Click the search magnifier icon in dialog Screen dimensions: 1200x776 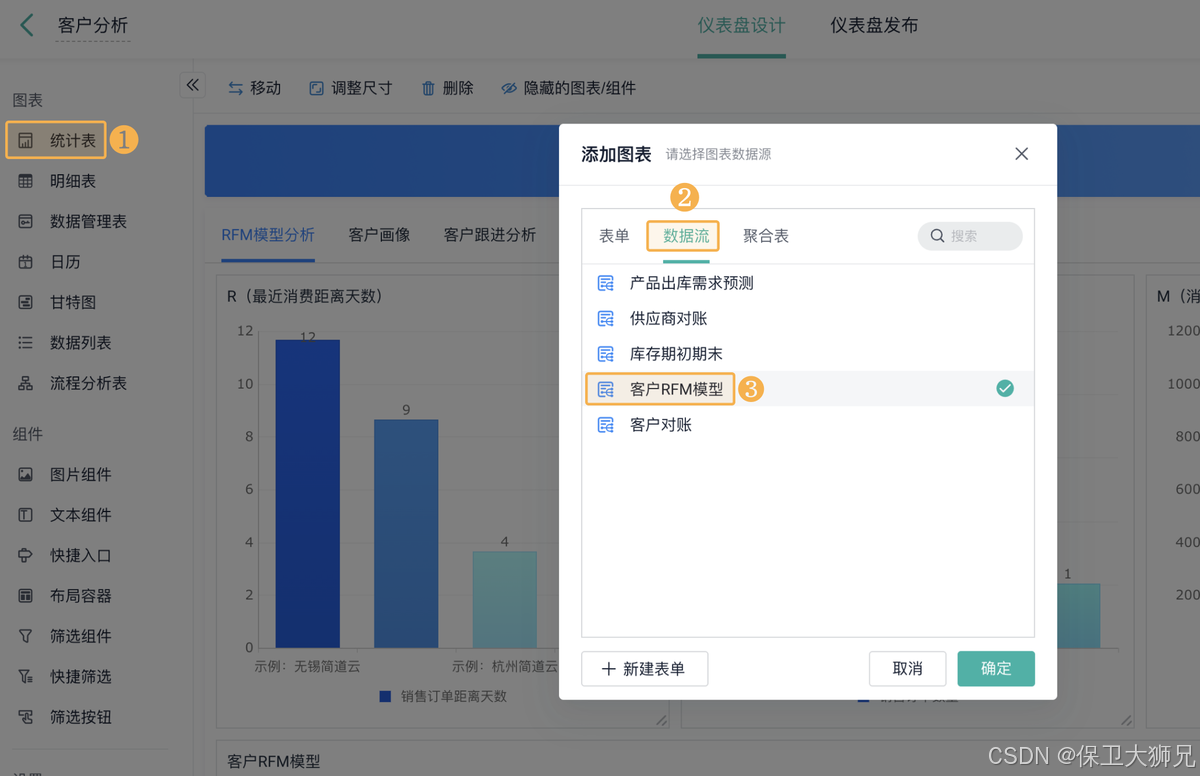pyautogui.click(x=938, y=236)
